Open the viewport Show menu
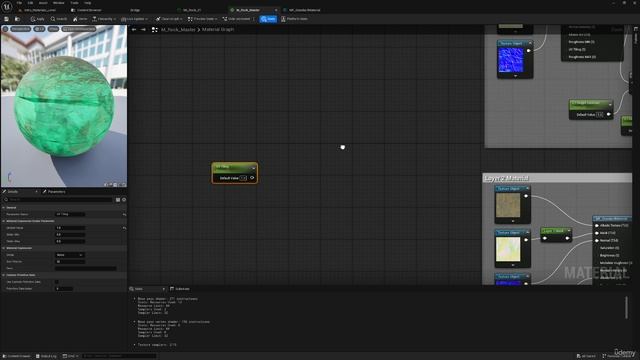The height and width of the screenshot is (360, 640). (53, 29)
